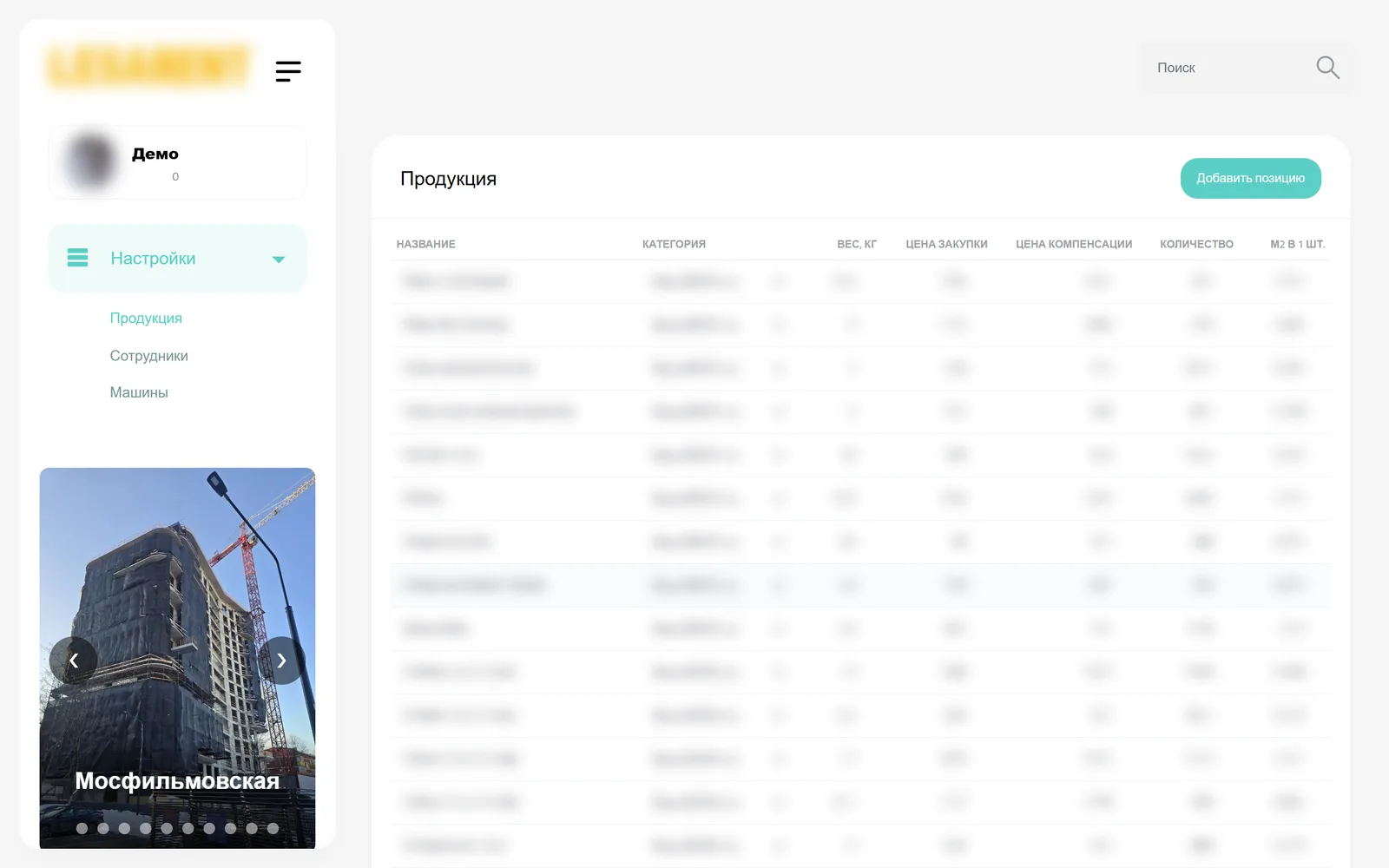Advance the carousel to the next slide
The width and height of the screenshot is (1389, 868).
tap(281, 661)
